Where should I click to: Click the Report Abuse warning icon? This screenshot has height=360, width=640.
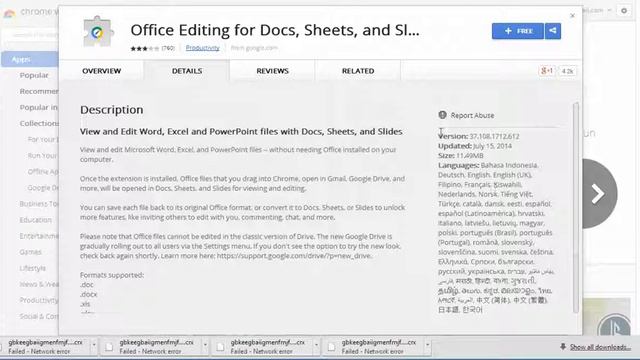442,115
